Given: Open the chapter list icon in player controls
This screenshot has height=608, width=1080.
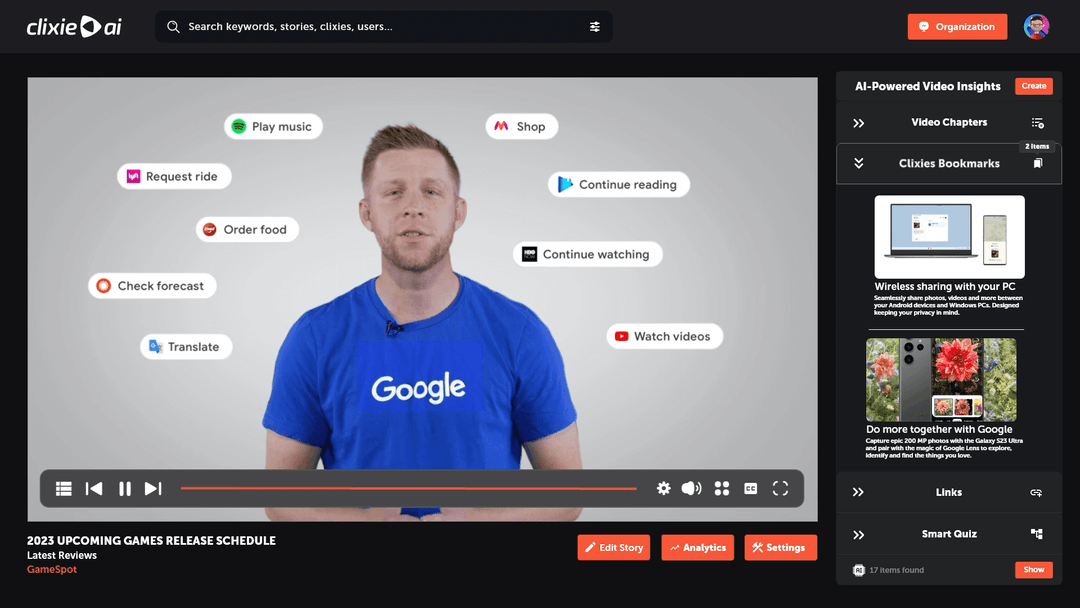Looking at the screenshot, I should point(63,488).
